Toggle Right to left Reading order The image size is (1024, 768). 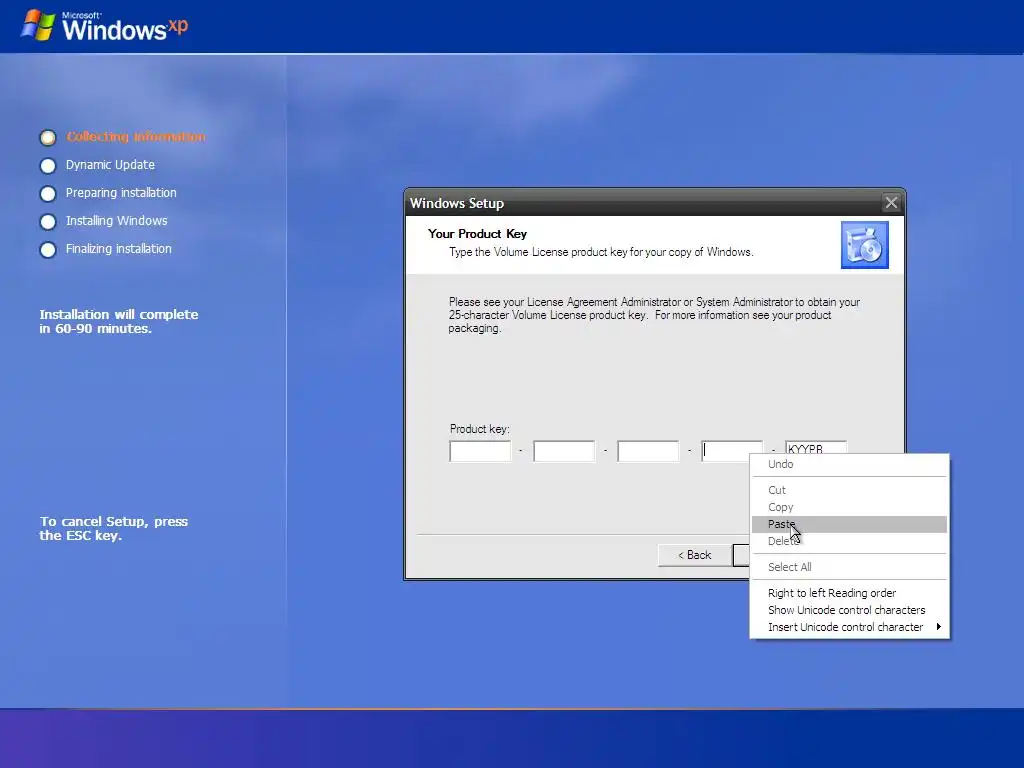pos(849,593)
